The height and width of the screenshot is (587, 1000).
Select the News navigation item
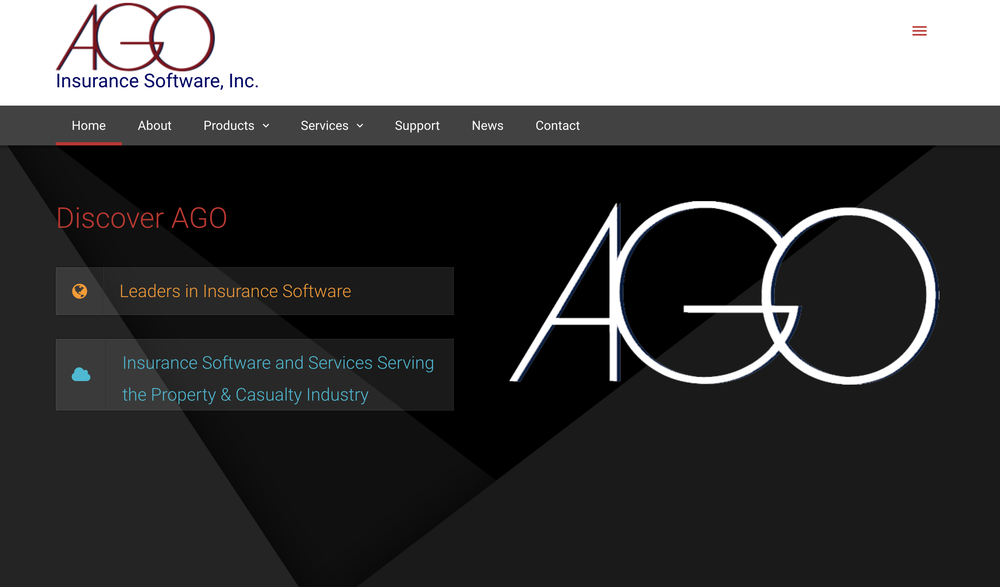pyautogui.click(x=487, y=125)
